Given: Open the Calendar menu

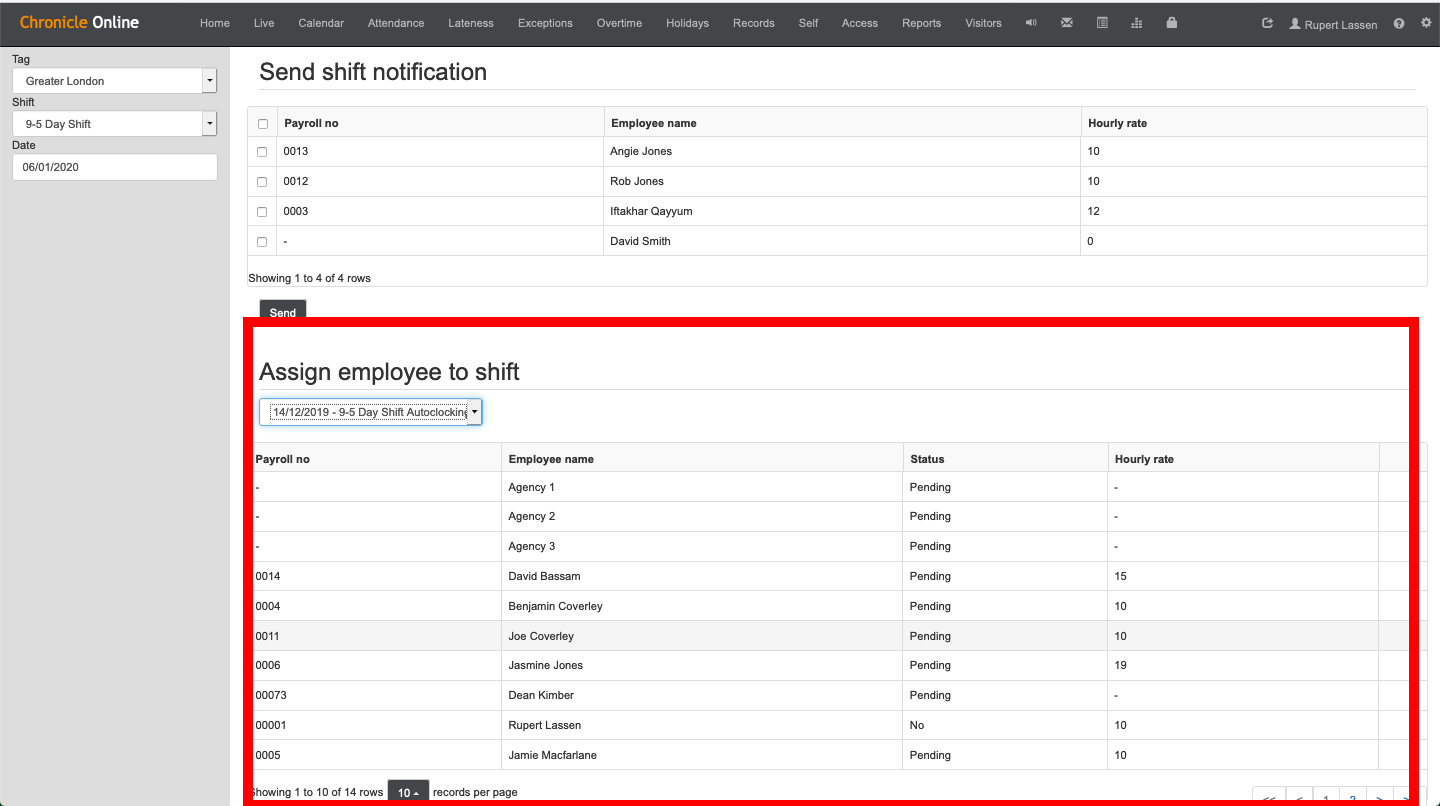Looking at the screenshot, I should tap(321, 23).
